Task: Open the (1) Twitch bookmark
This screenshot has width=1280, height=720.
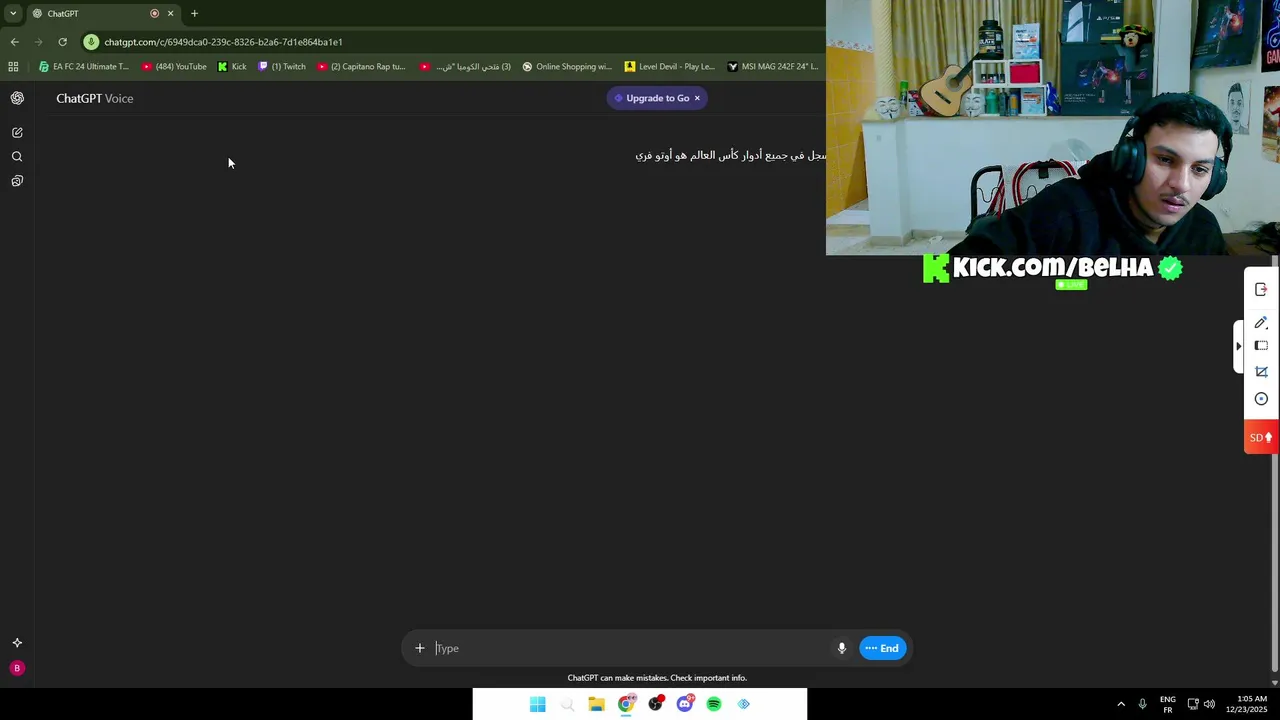Action: [282, 67]
